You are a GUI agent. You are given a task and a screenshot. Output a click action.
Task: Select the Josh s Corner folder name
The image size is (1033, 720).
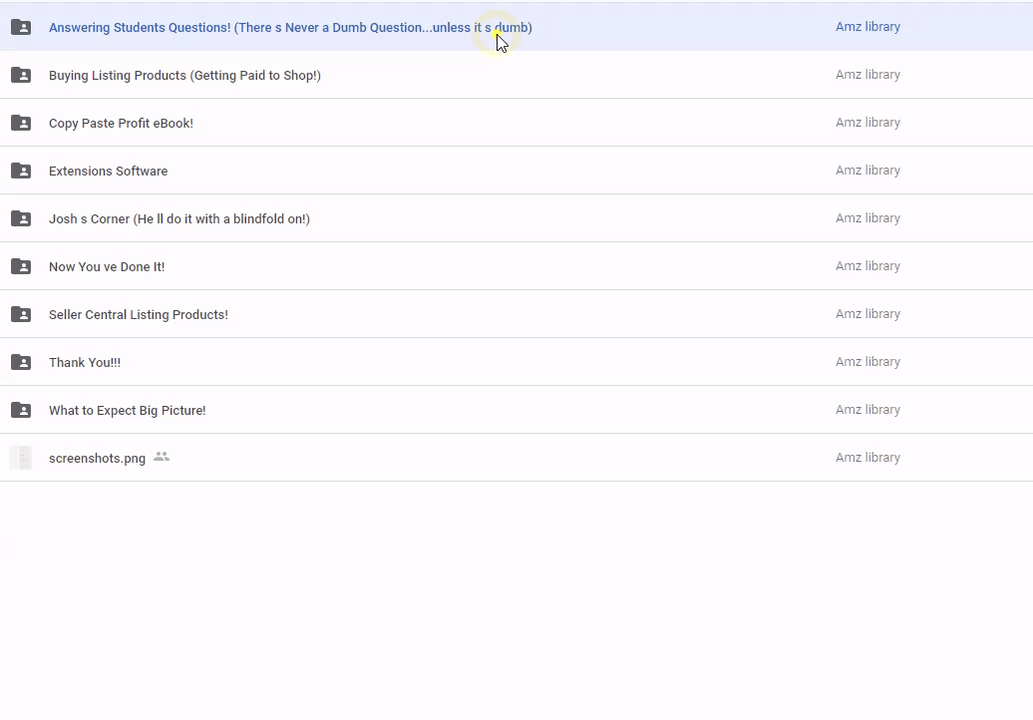tap(179, 219)
